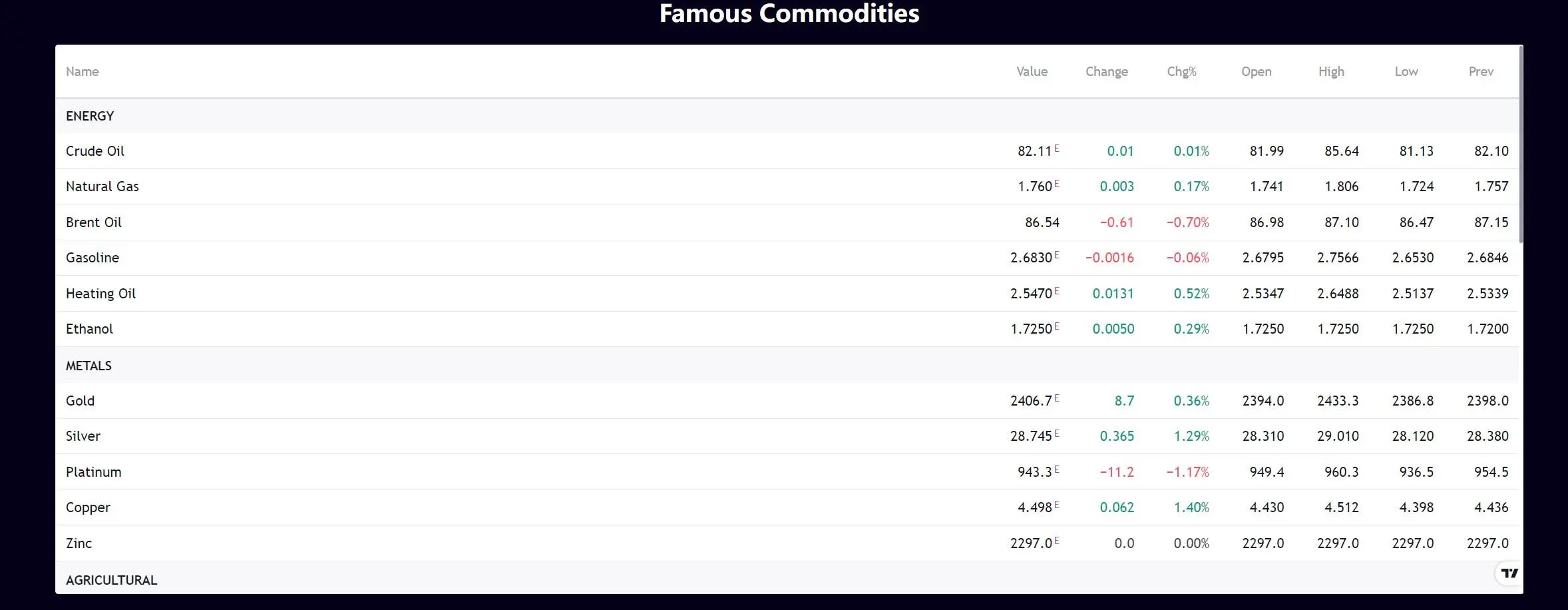Select the Gasoline row
The image size is (1568, 610).
tap(787, 258)
